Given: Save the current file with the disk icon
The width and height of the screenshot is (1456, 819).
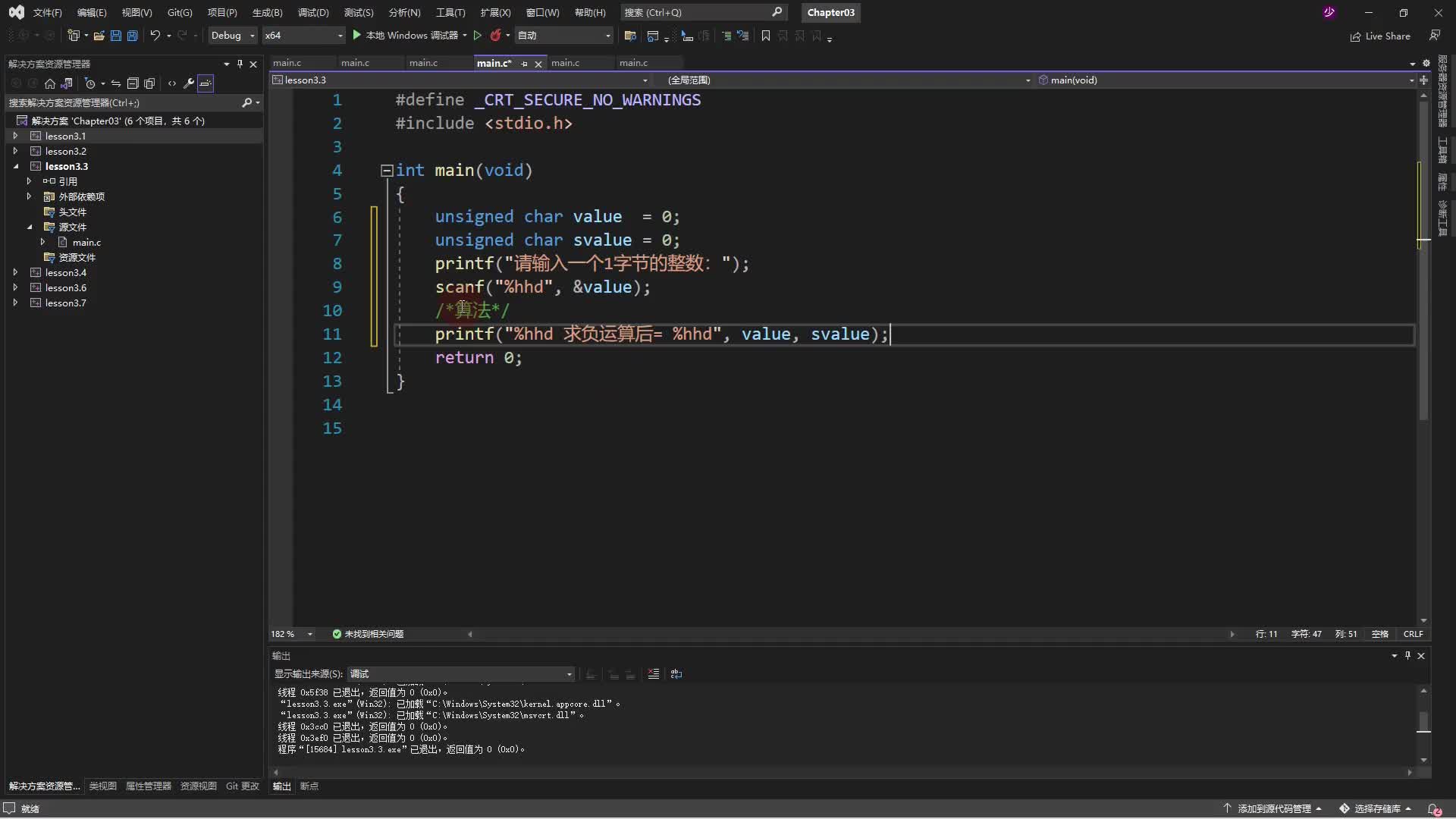Looking at the screenshot, I should pos(115,36).
